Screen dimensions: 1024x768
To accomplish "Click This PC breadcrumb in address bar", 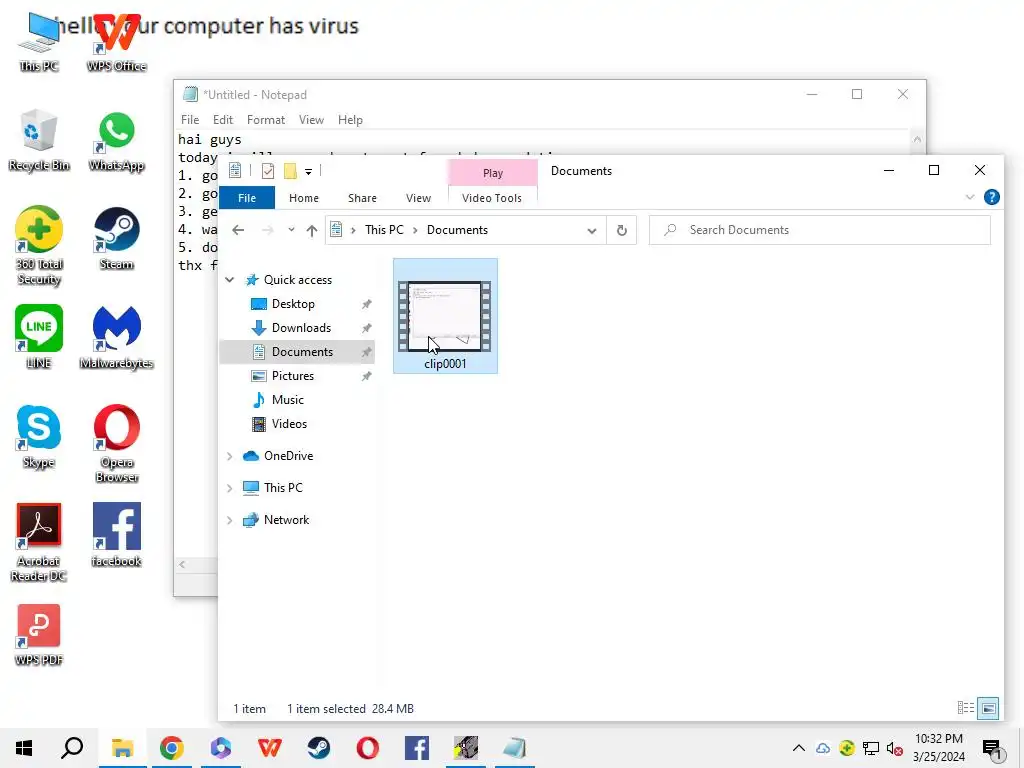I will (x=384, y=230).
